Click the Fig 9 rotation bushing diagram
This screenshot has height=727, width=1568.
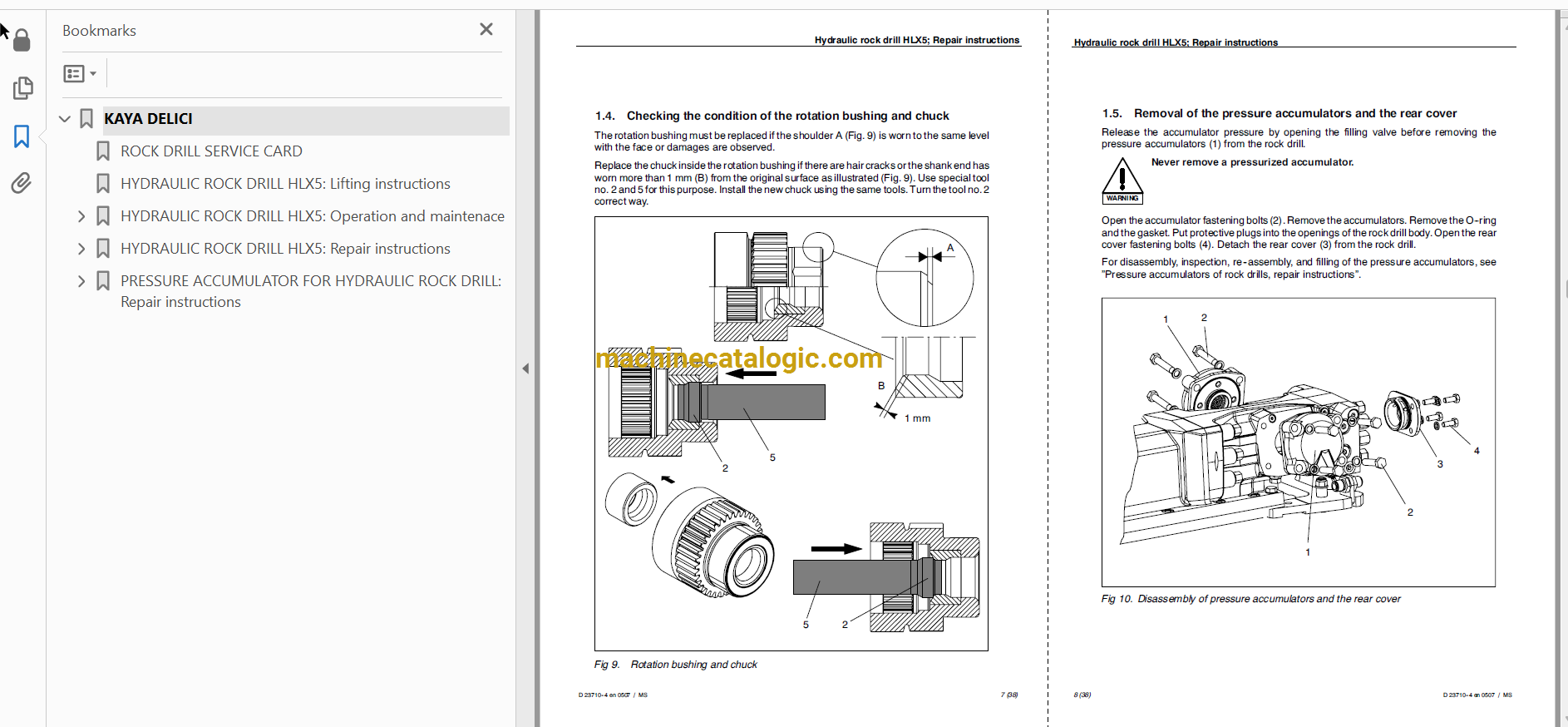click(791, 433)
